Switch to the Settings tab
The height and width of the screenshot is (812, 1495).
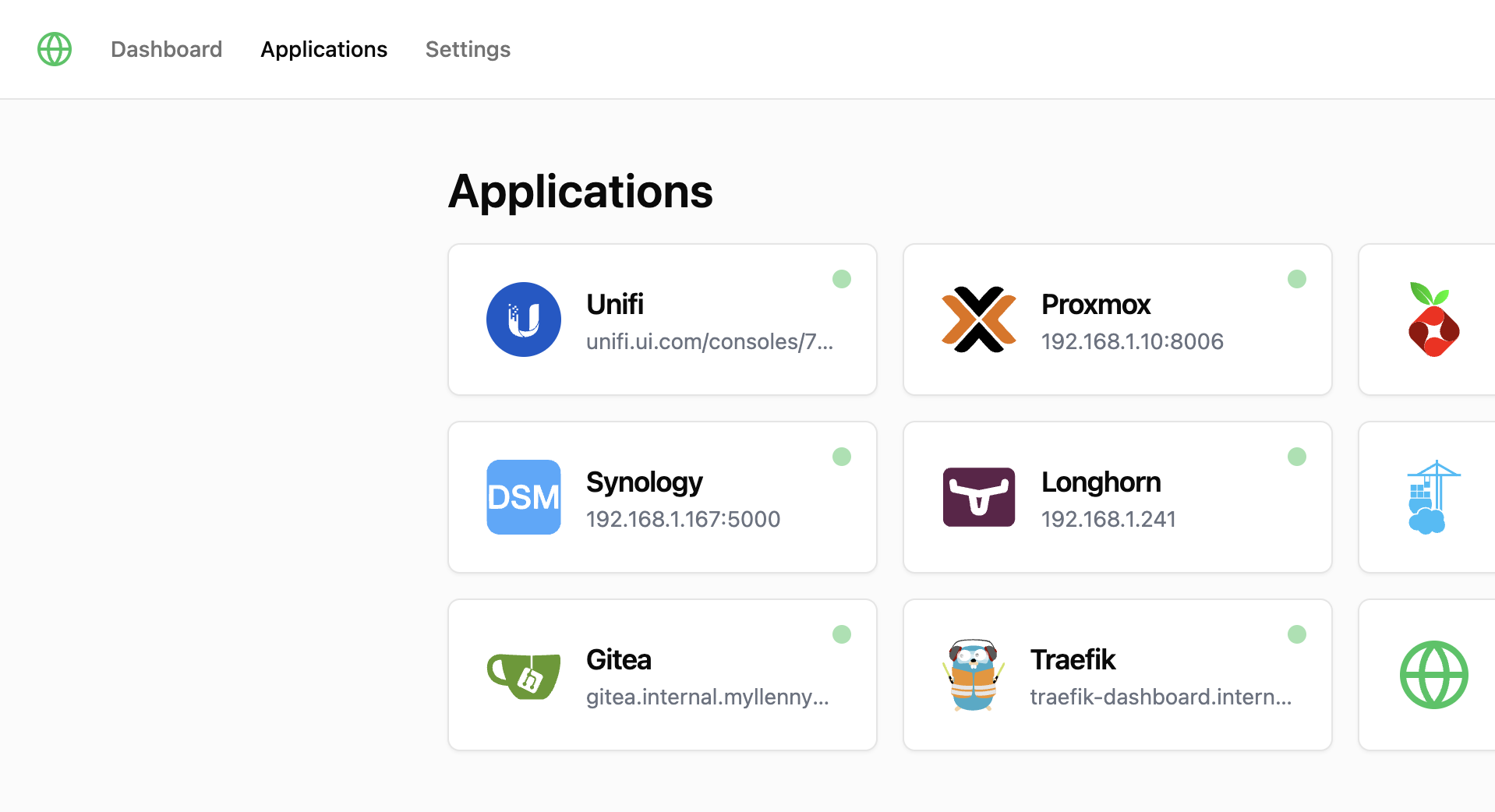tap(468, 49)
